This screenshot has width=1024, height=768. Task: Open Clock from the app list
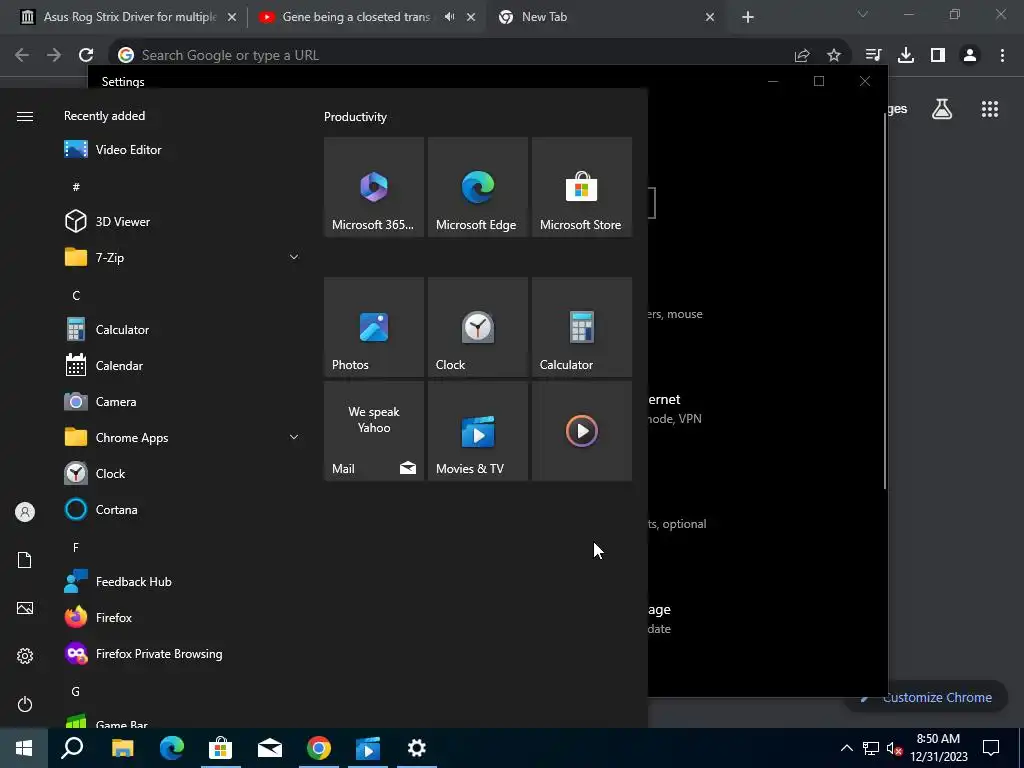(x=182, y=473)
